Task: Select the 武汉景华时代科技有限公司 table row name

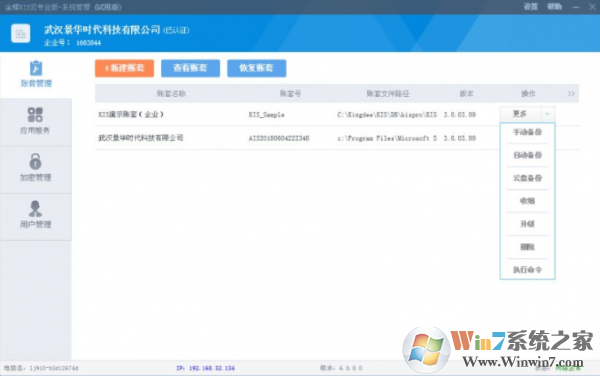Action: (x=141, y=138)
